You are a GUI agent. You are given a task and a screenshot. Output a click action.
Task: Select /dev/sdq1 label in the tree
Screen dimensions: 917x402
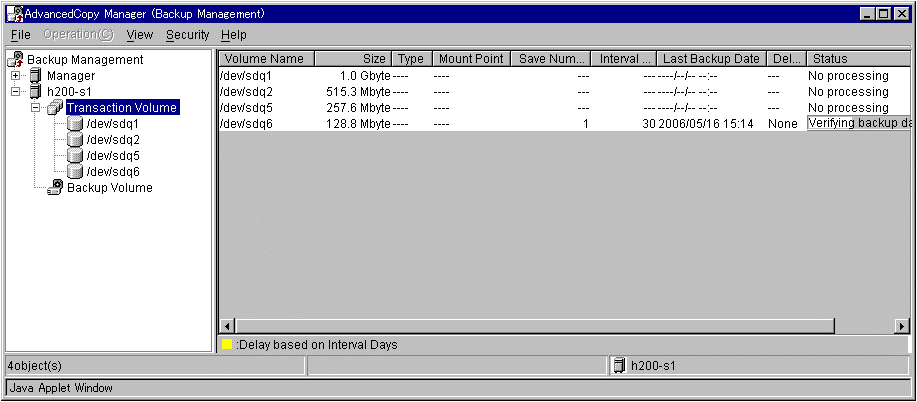point(112,123)
